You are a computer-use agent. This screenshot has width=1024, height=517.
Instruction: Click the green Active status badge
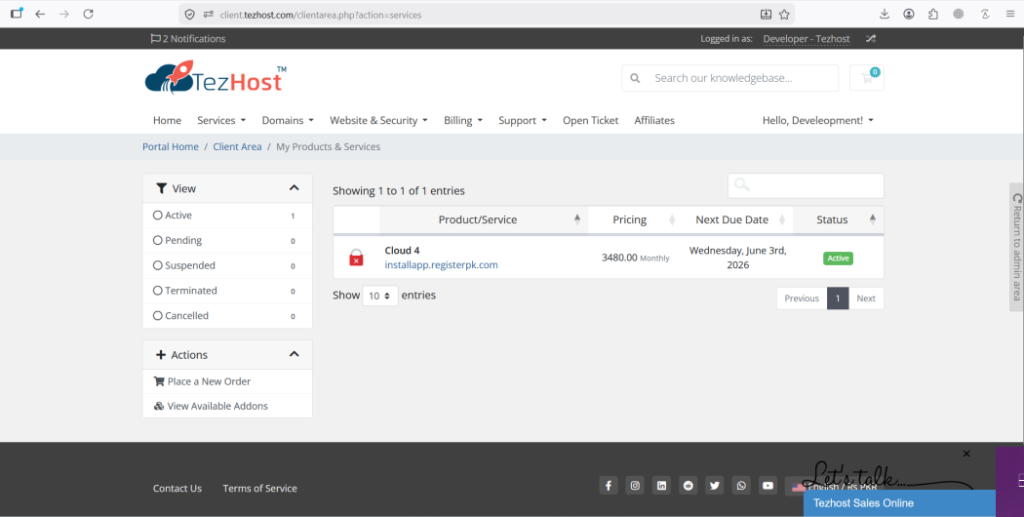pyautogui.click(x=838, y=258)
